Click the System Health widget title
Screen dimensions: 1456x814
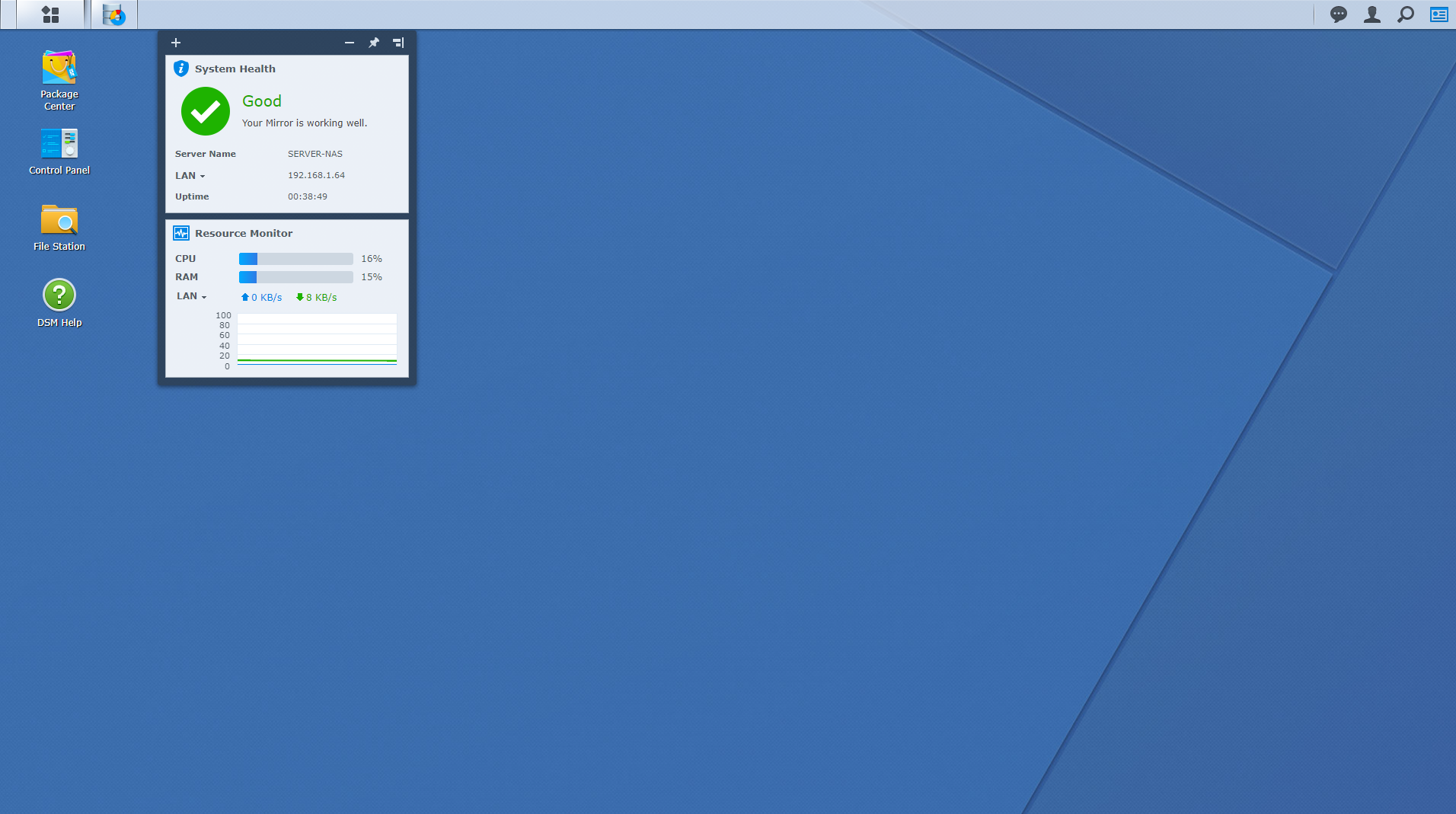pos(235,69)
